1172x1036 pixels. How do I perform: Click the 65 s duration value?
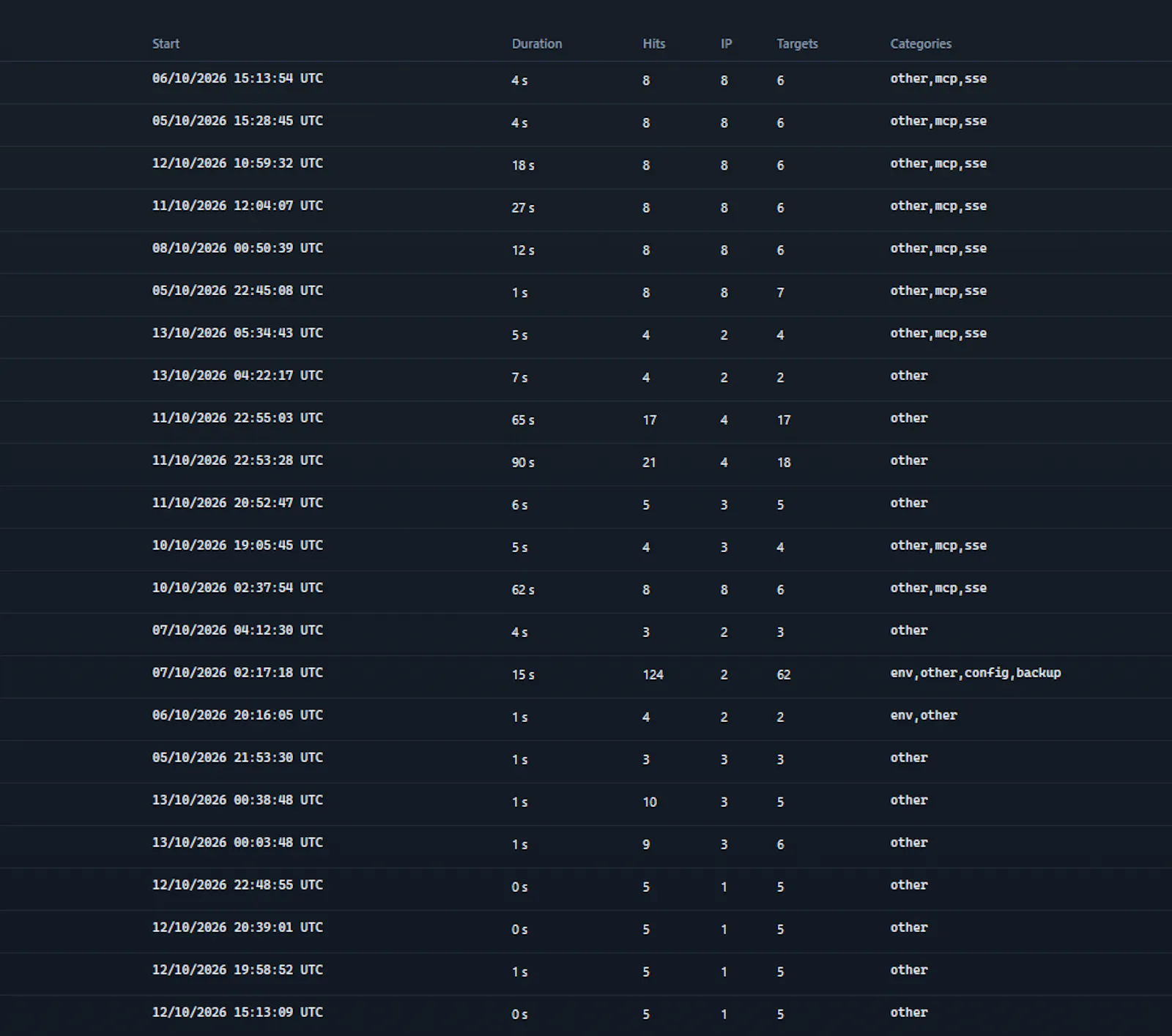(x=523, y=420)
